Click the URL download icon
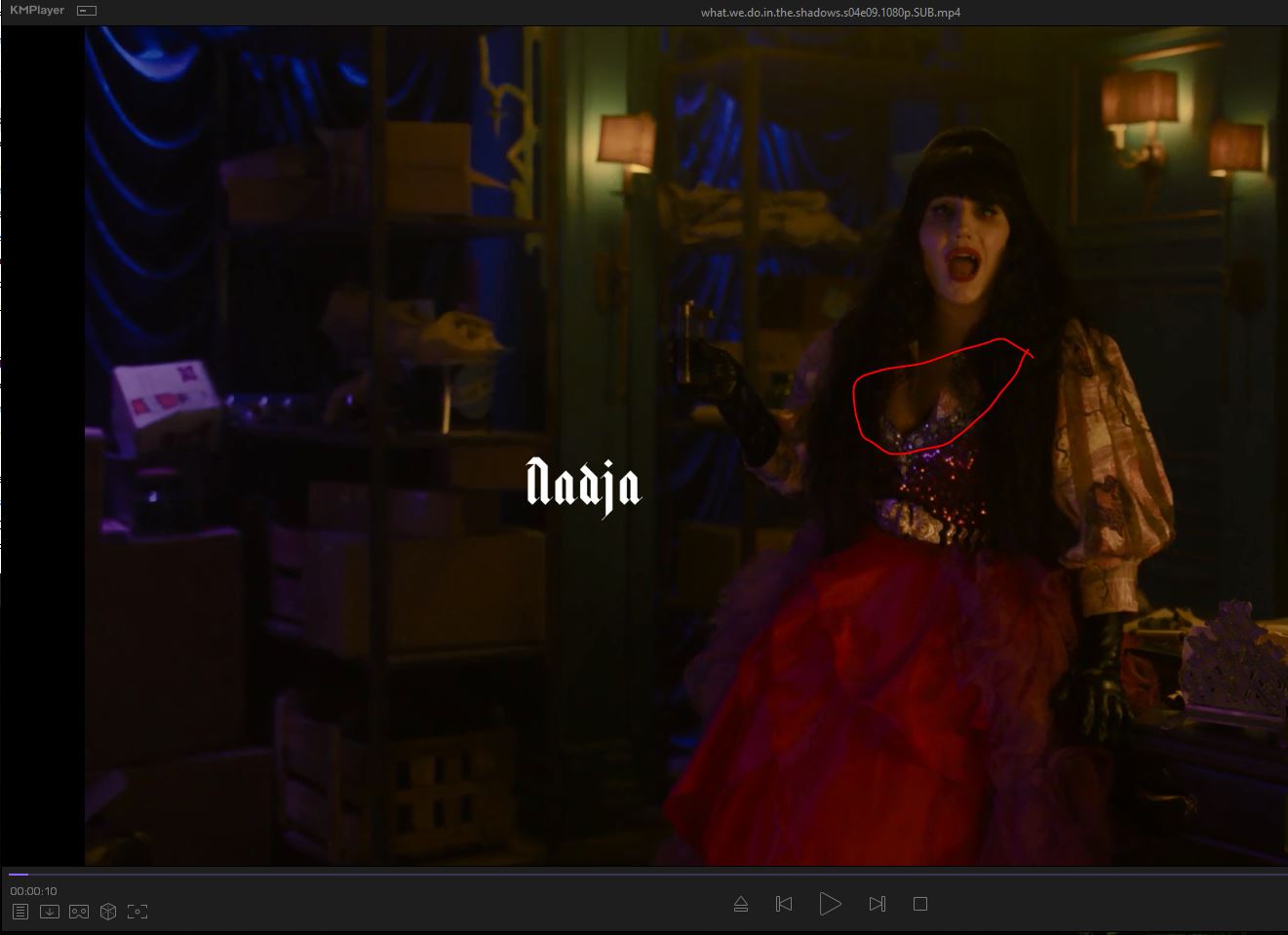Viewport: 1288px width, 935px height. (50, 912)
